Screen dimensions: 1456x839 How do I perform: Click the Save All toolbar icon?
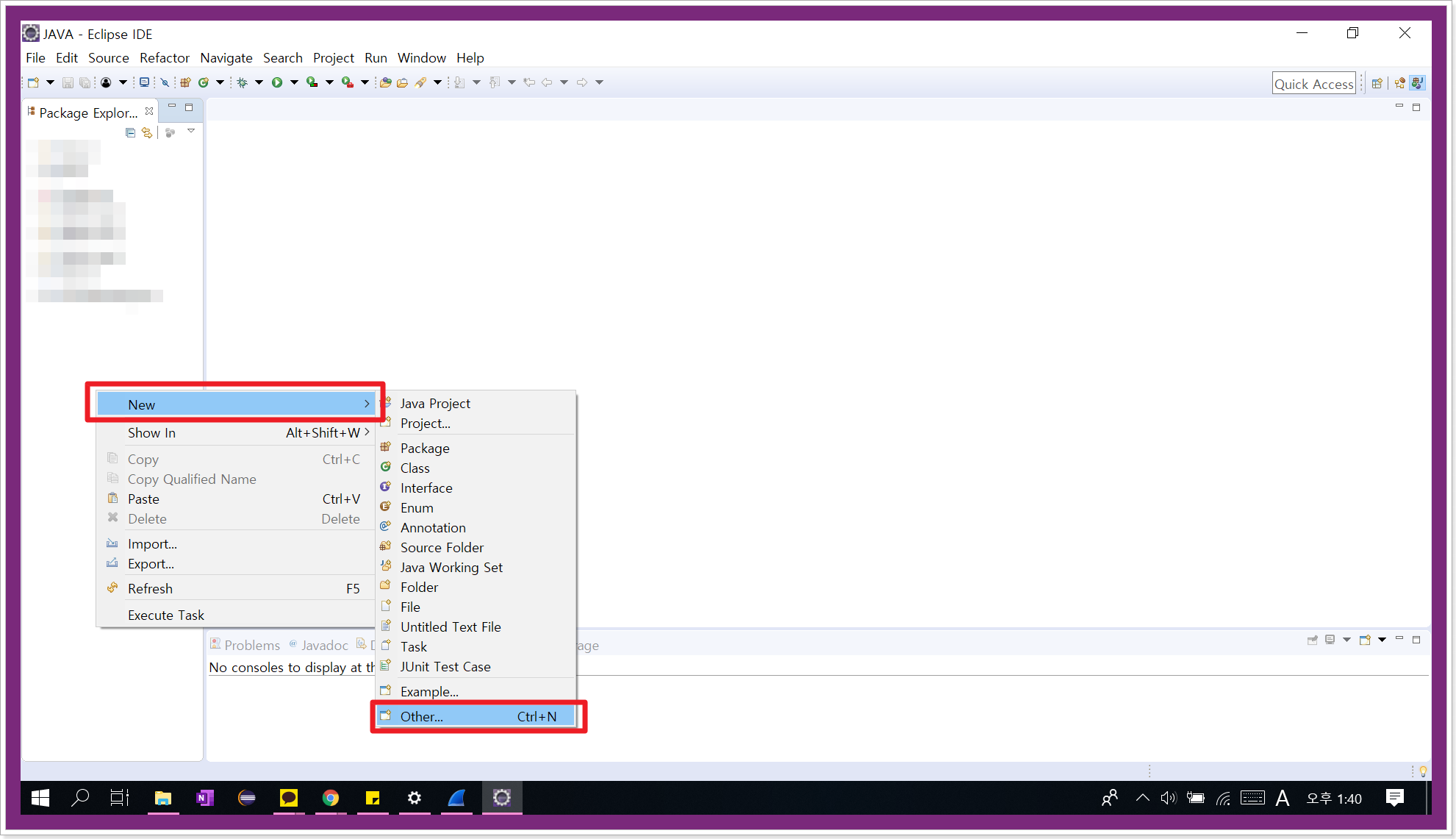coord(85,82)
